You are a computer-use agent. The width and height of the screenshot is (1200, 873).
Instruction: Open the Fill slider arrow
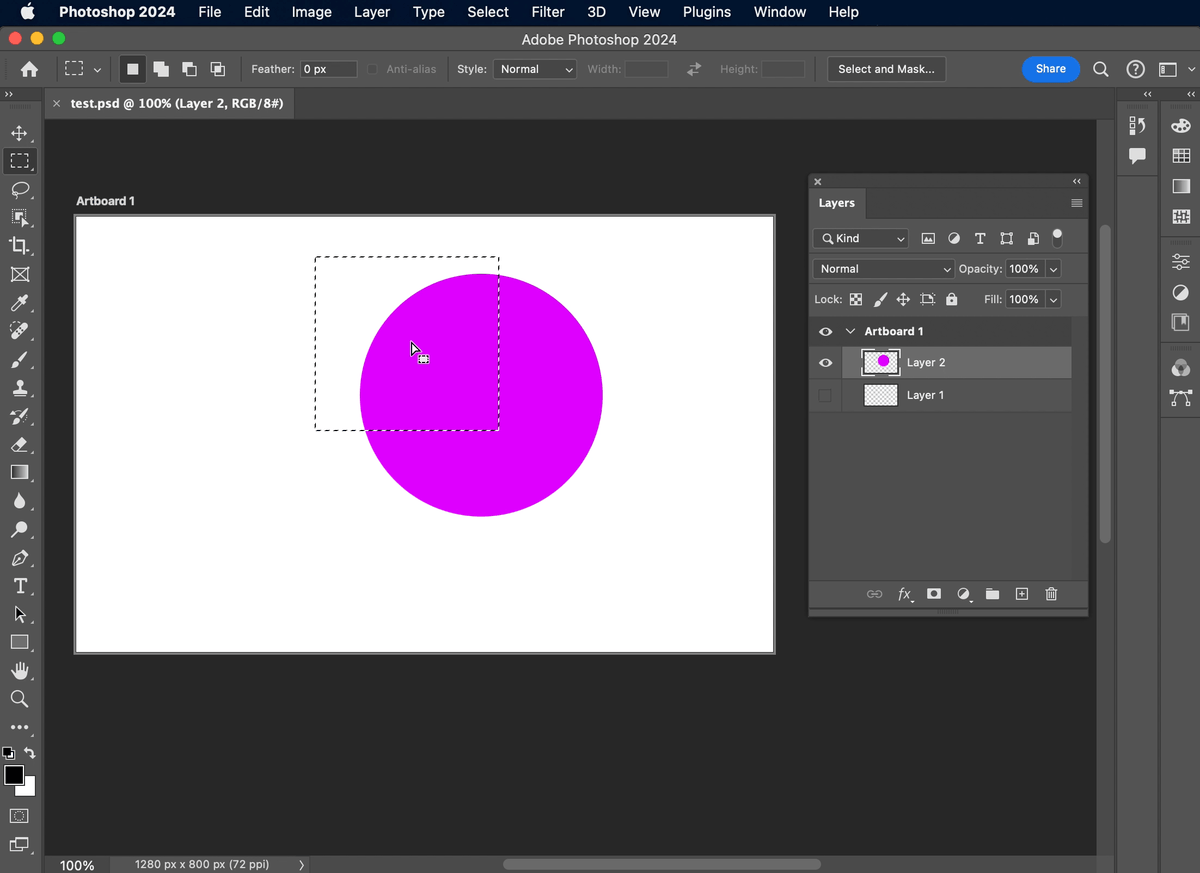pyautogui.click(x=1053, y=299)
